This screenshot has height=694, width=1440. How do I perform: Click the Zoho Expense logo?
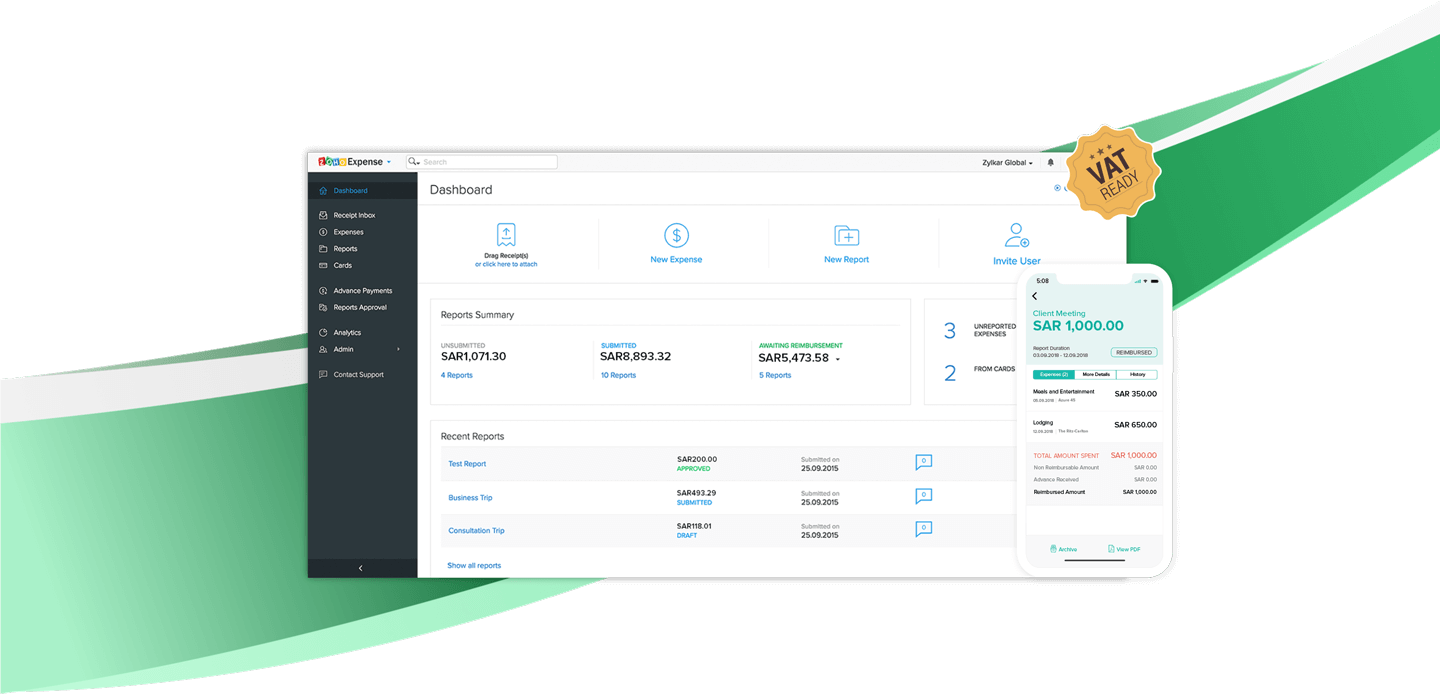tap(350, 162)
